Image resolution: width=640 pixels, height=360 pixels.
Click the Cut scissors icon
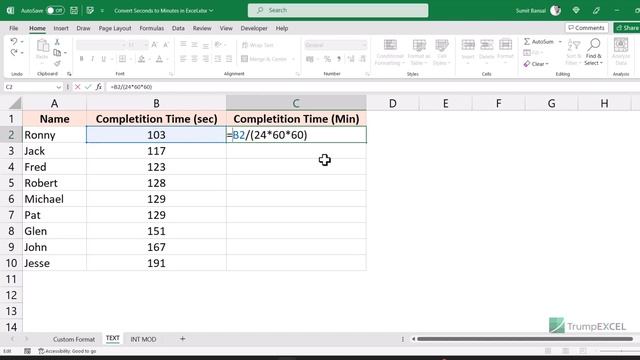pos(57,42)
